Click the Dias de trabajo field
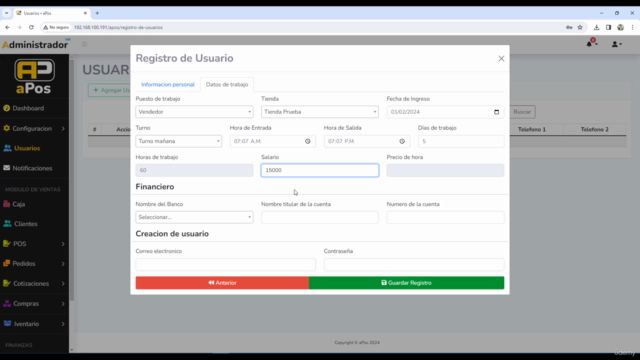Screen dimensions: 640x360 (461, 141)
